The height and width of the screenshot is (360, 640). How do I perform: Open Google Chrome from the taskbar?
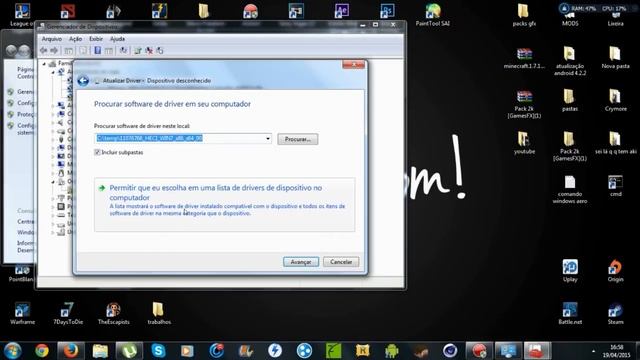[42, 351]
